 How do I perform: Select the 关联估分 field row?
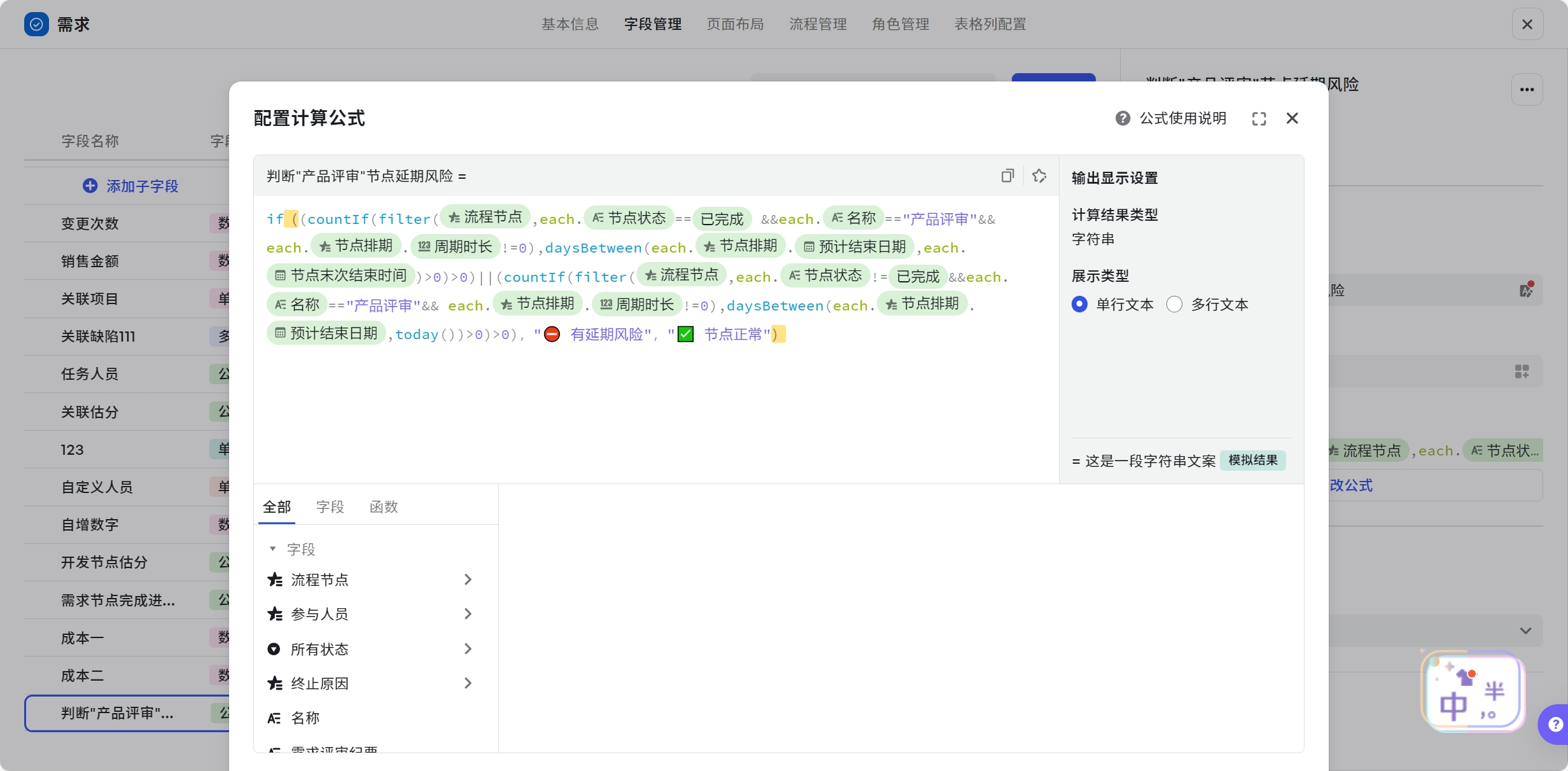[127, 412]
